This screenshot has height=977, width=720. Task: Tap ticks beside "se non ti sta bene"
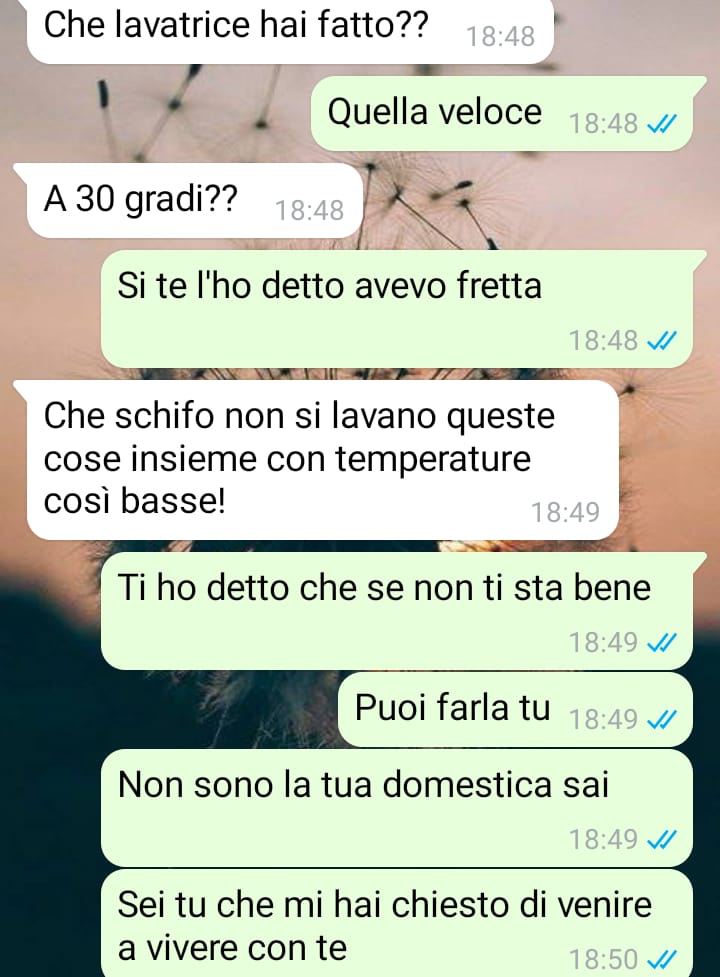pos(662,642)
